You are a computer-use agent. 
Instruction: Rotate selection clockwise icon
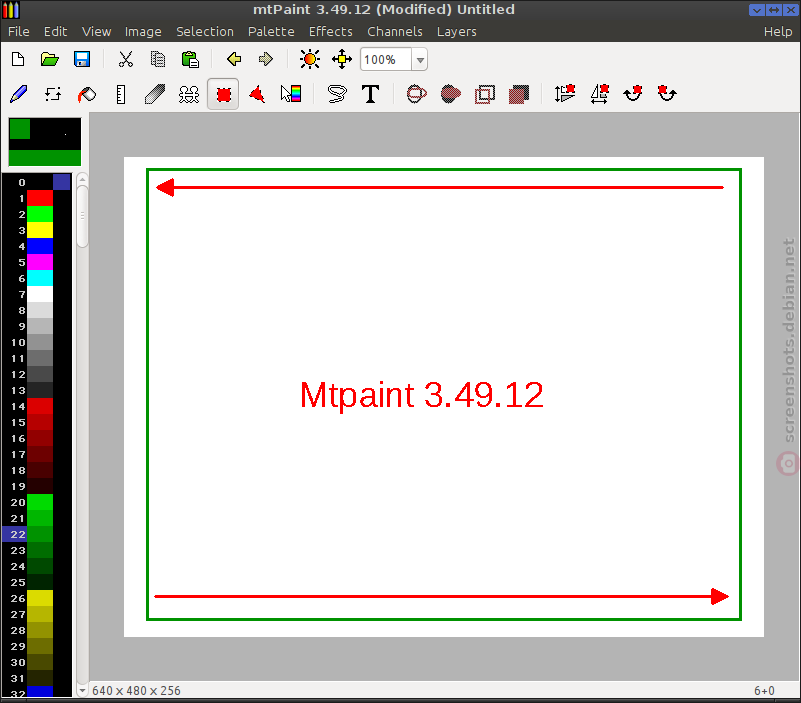633,93
